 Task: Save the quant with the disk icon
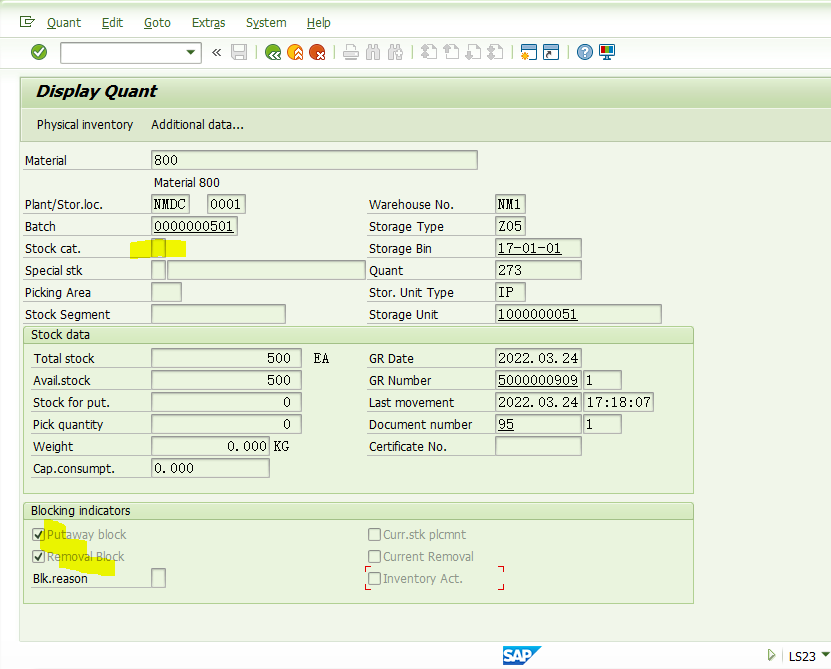pos(239,52)
